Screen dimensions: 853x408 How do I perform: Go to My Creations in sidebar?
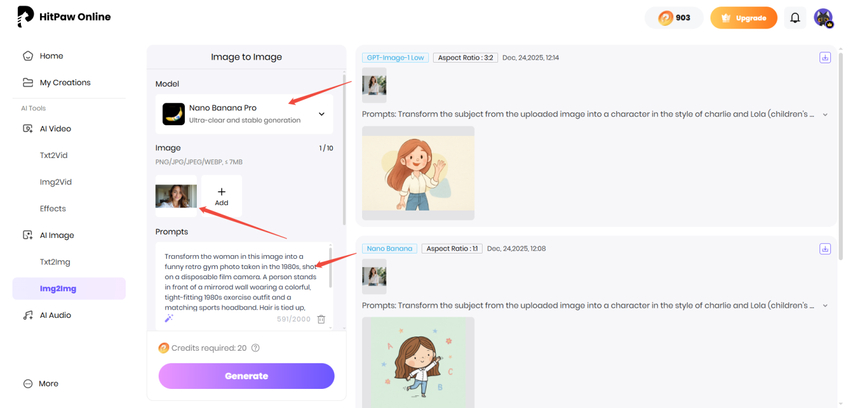(x=64, y=82)
